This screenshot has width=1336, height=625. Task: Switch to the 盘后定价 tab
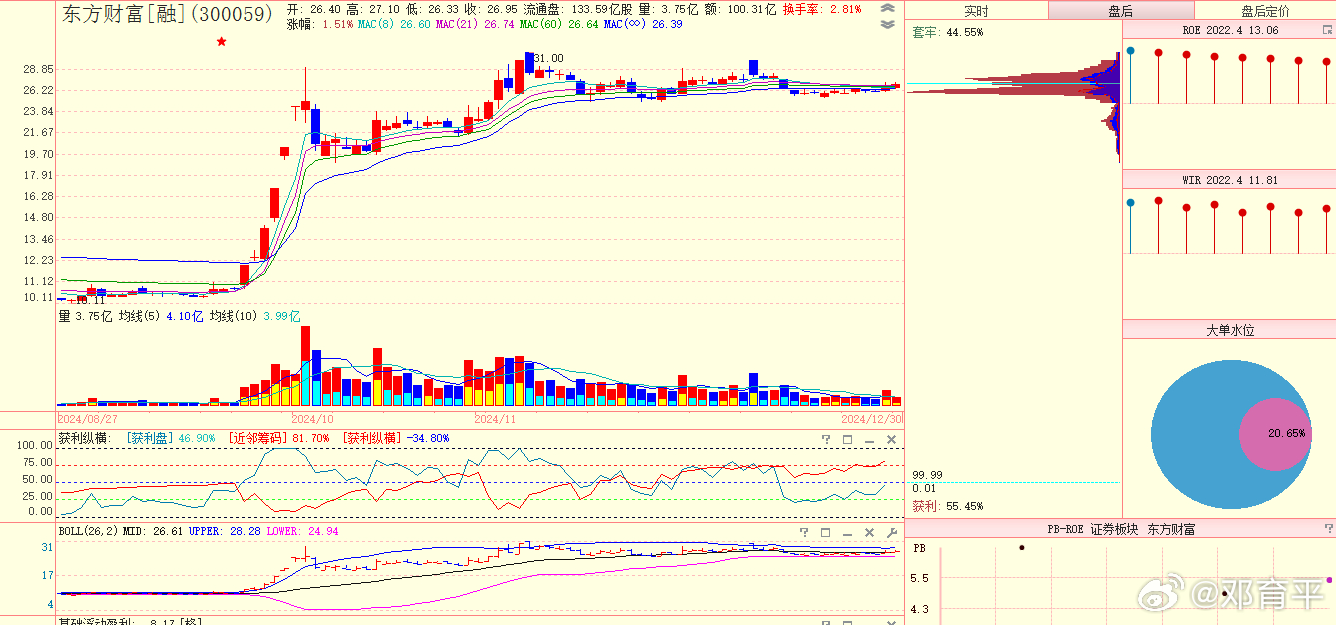[1265, 11]
